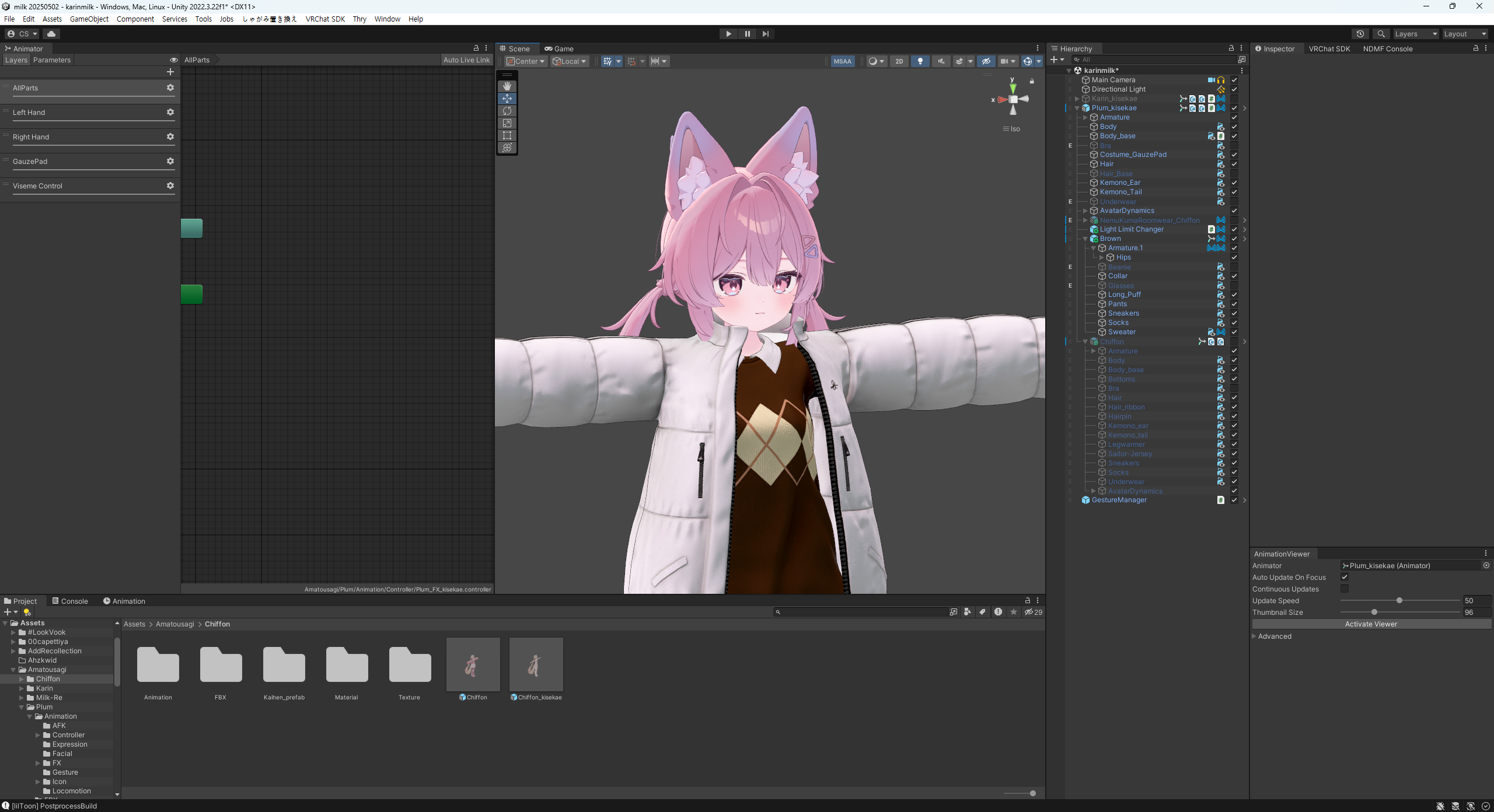Select the Scale tool in scene toolbar
Screen dimensions: 1494x812
[x=507, y=123]
